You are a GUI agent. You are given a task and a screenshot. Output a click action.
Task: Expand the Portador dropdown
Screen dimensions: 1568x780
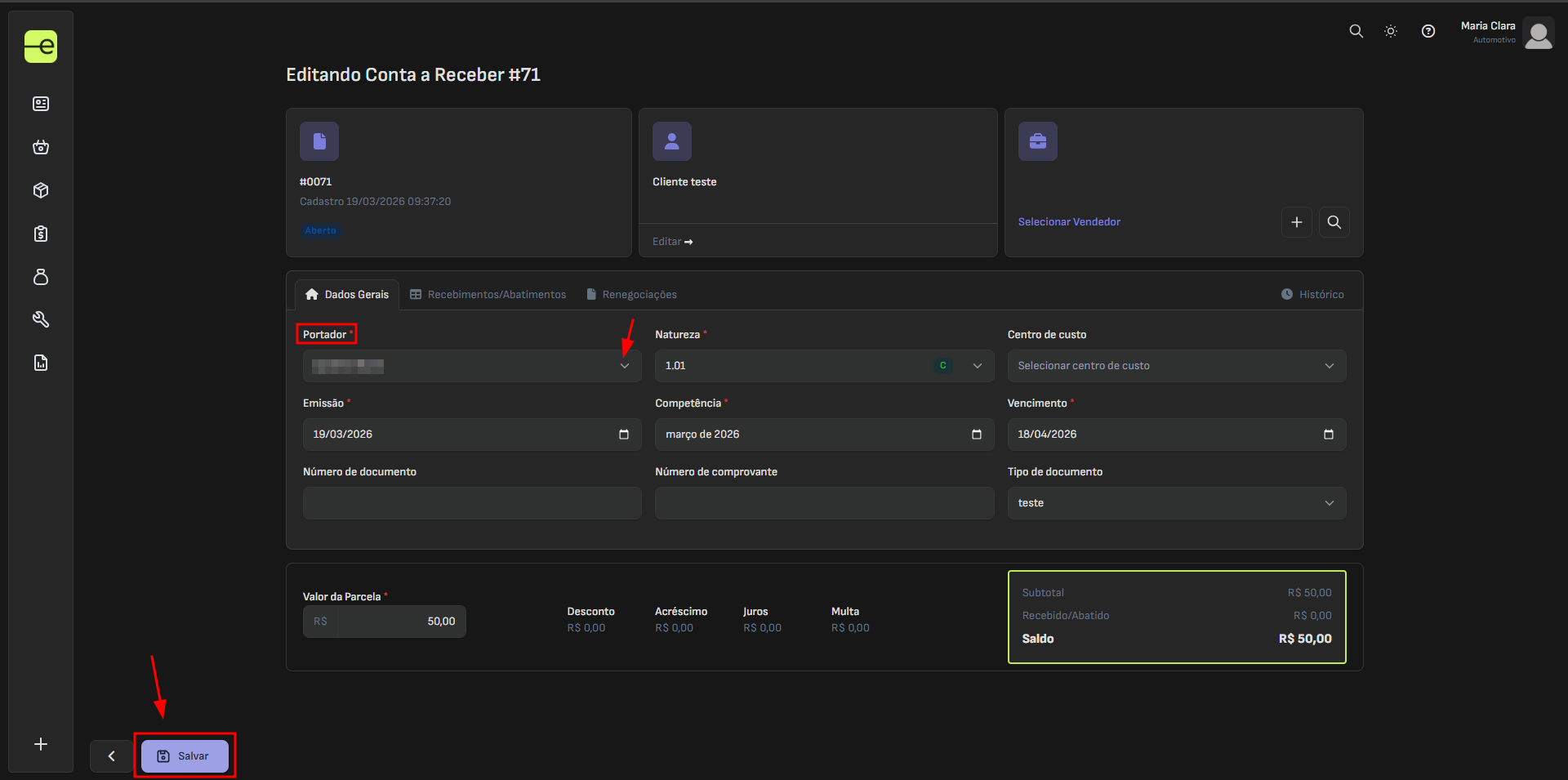(x=625, y=366)
